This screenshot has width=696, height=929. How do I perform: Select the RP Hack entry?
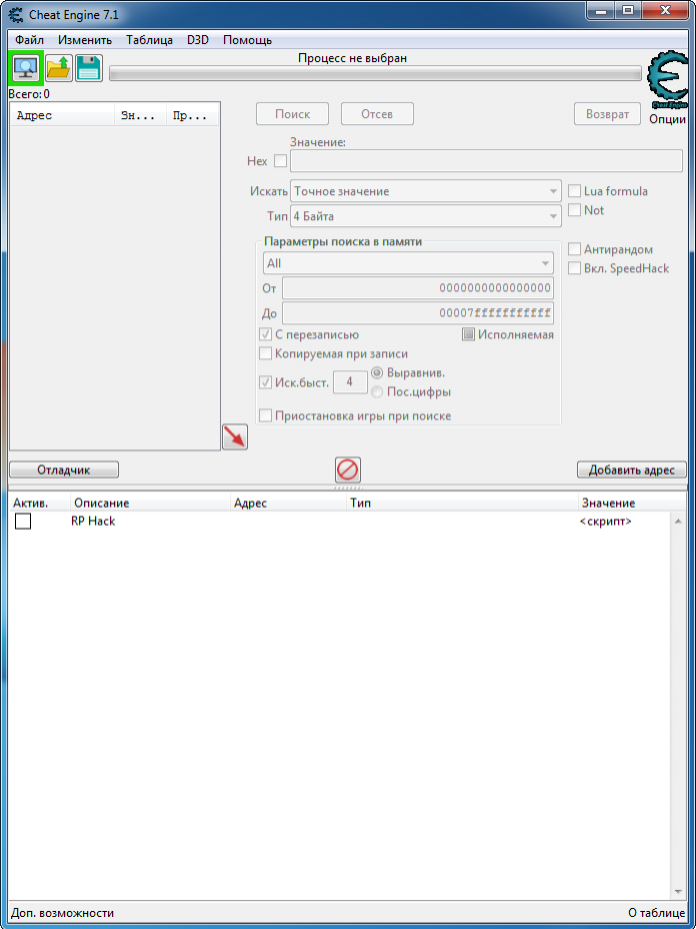click(93, 521)
